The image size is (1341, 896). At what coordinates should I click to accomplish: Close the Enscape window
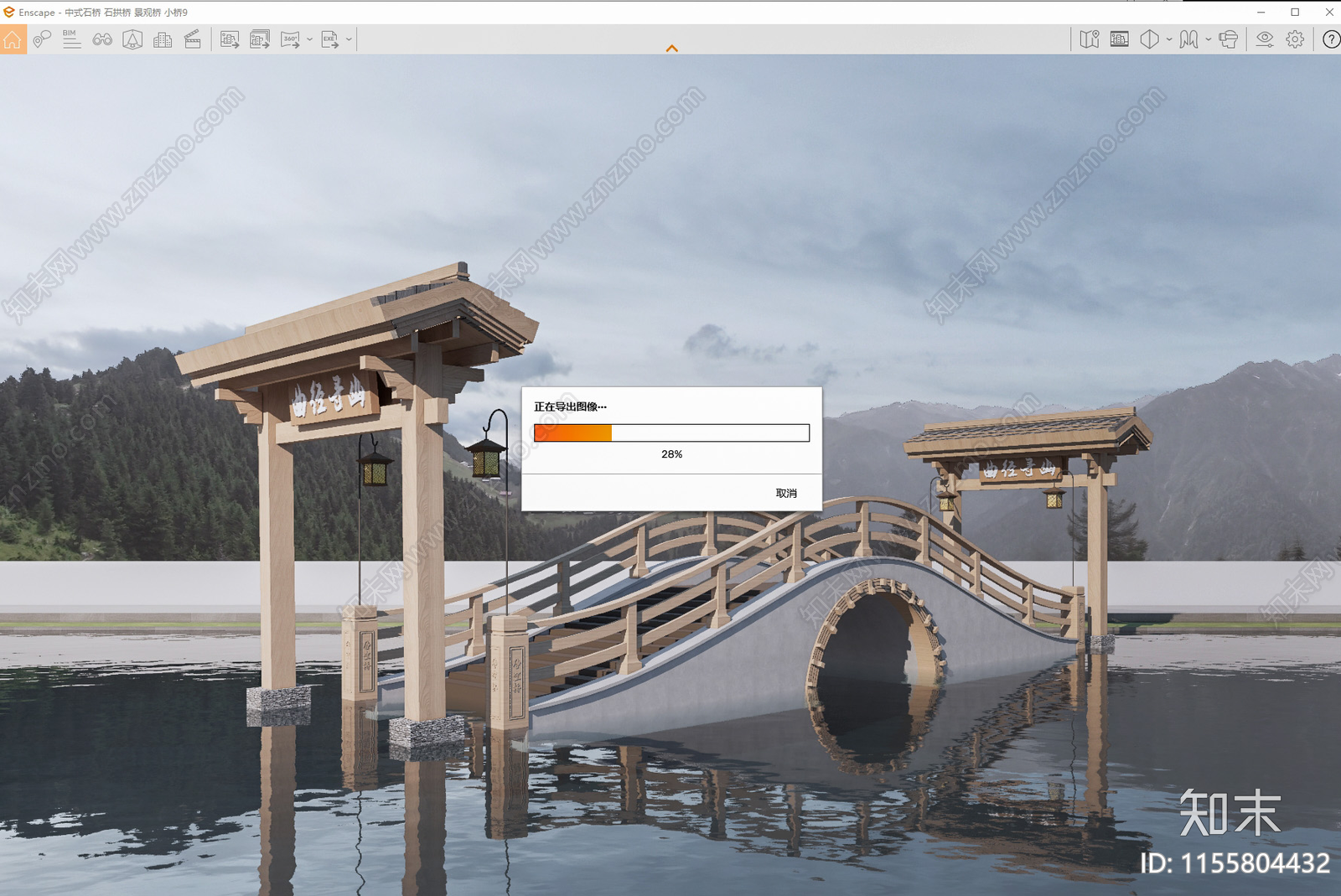[x=1329, y=12]
